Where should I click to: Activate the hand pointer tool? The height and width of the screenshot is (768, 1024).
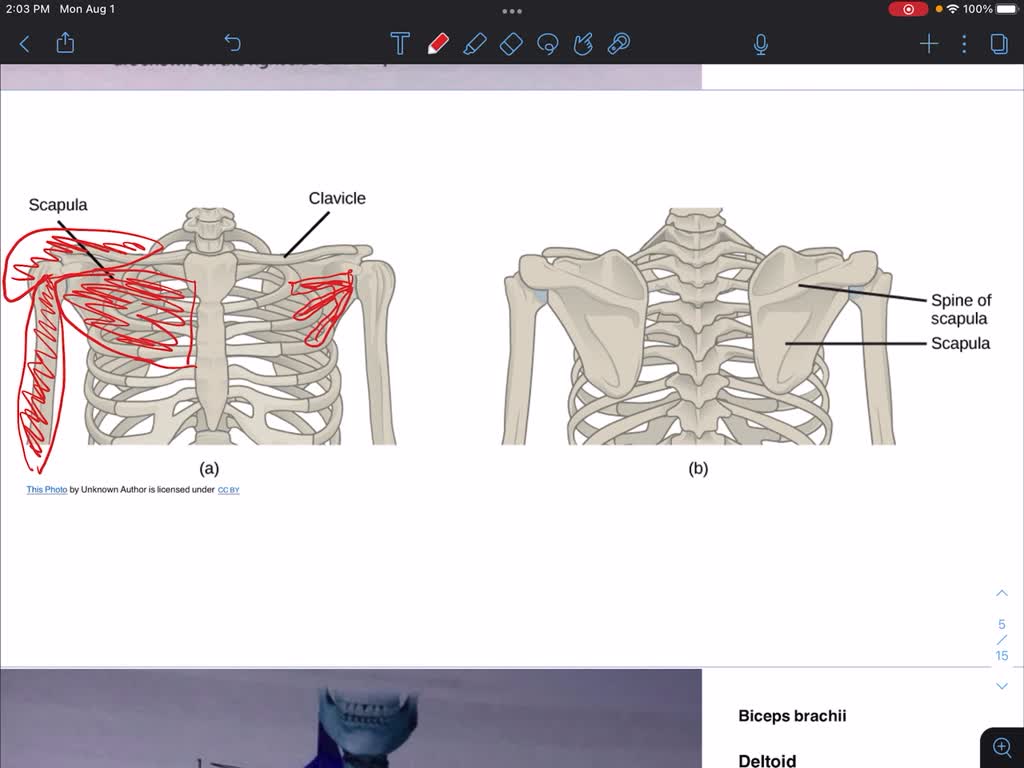pyautogui.click(x=582, y=43)
